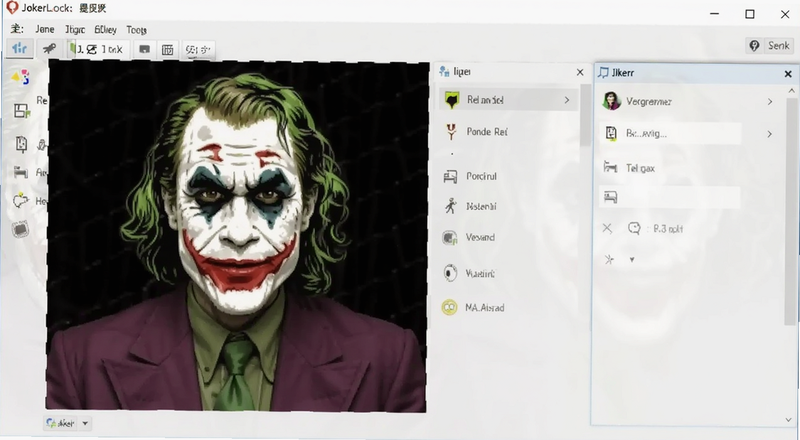Click the dark square icon in left sidebar
Image resolution: width=800 pixels, height=440 pixels.
point(20,229)
